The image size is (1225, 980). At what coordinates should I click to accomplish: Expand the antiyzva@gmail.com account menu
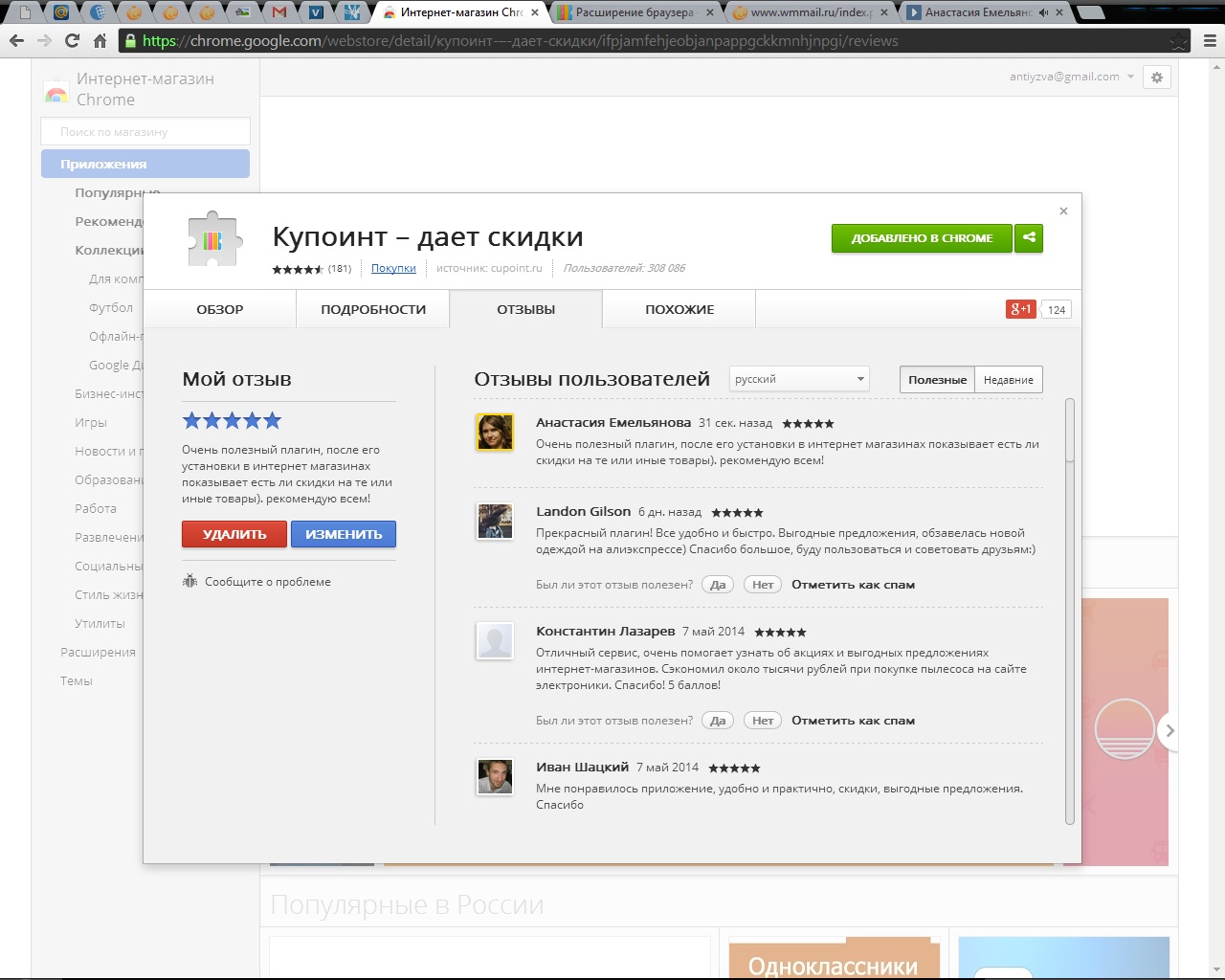[1072, 77]
